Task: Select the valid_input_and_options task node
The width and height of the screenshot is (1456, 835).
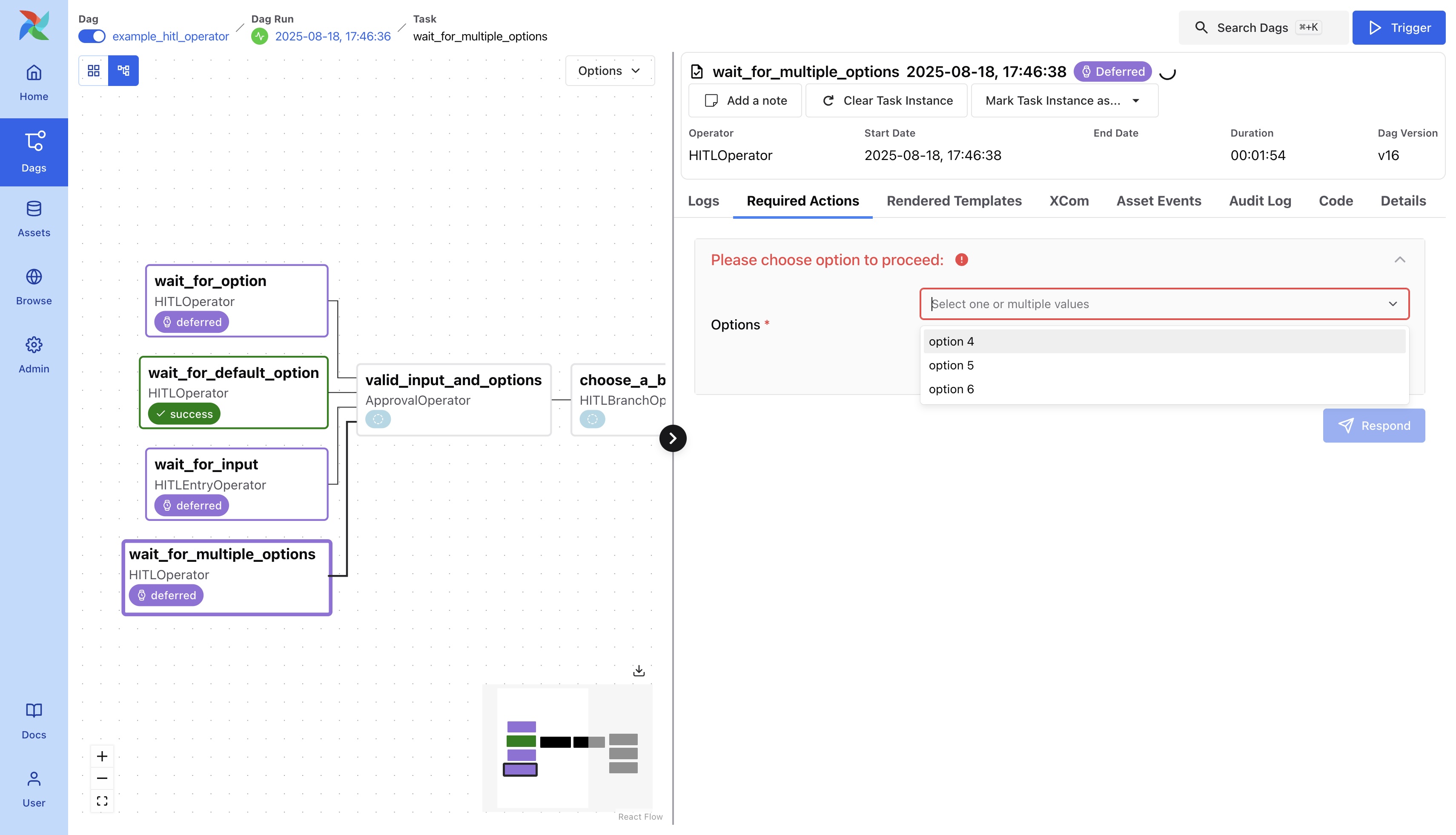Action: pyautogui.click(x=454, y=399)
